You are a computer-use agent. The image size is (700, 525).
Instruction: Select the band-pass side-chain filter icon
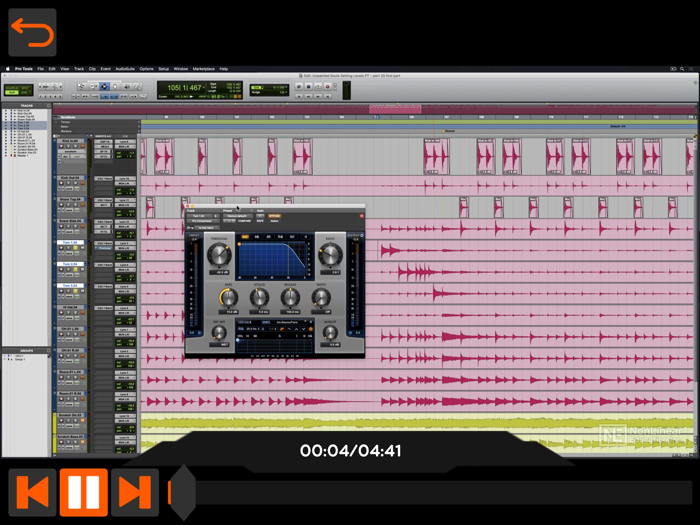[x=296, y=329]
